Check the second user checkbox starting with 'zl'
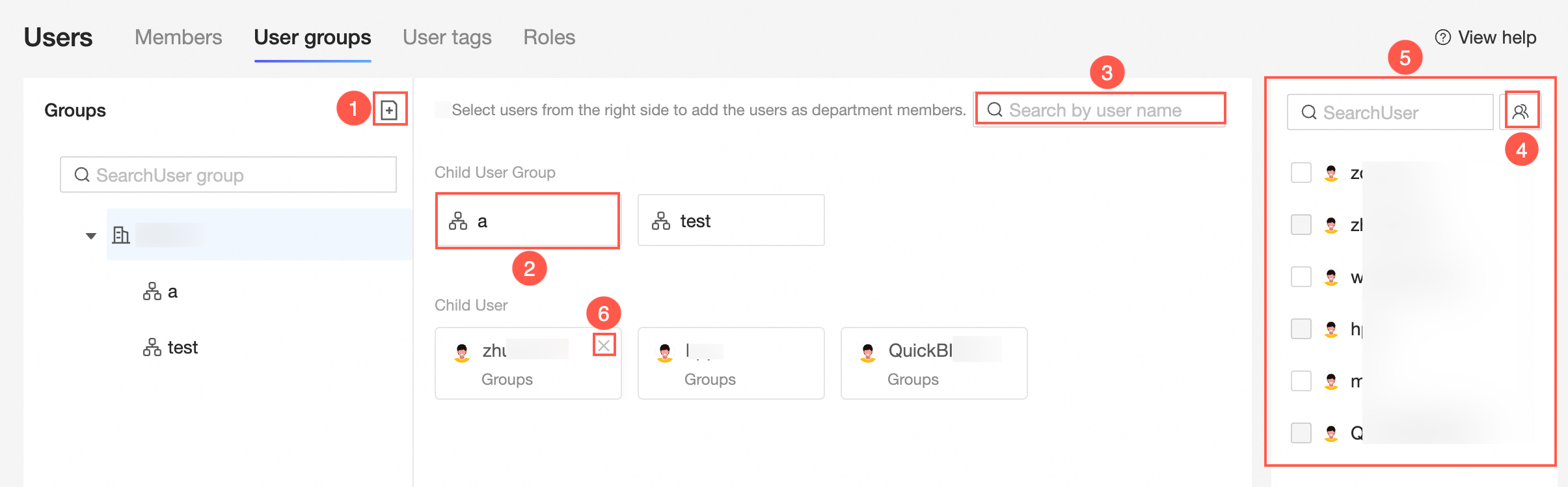This screenshot has height=487, width=1568. click(x=1301, y=225)
